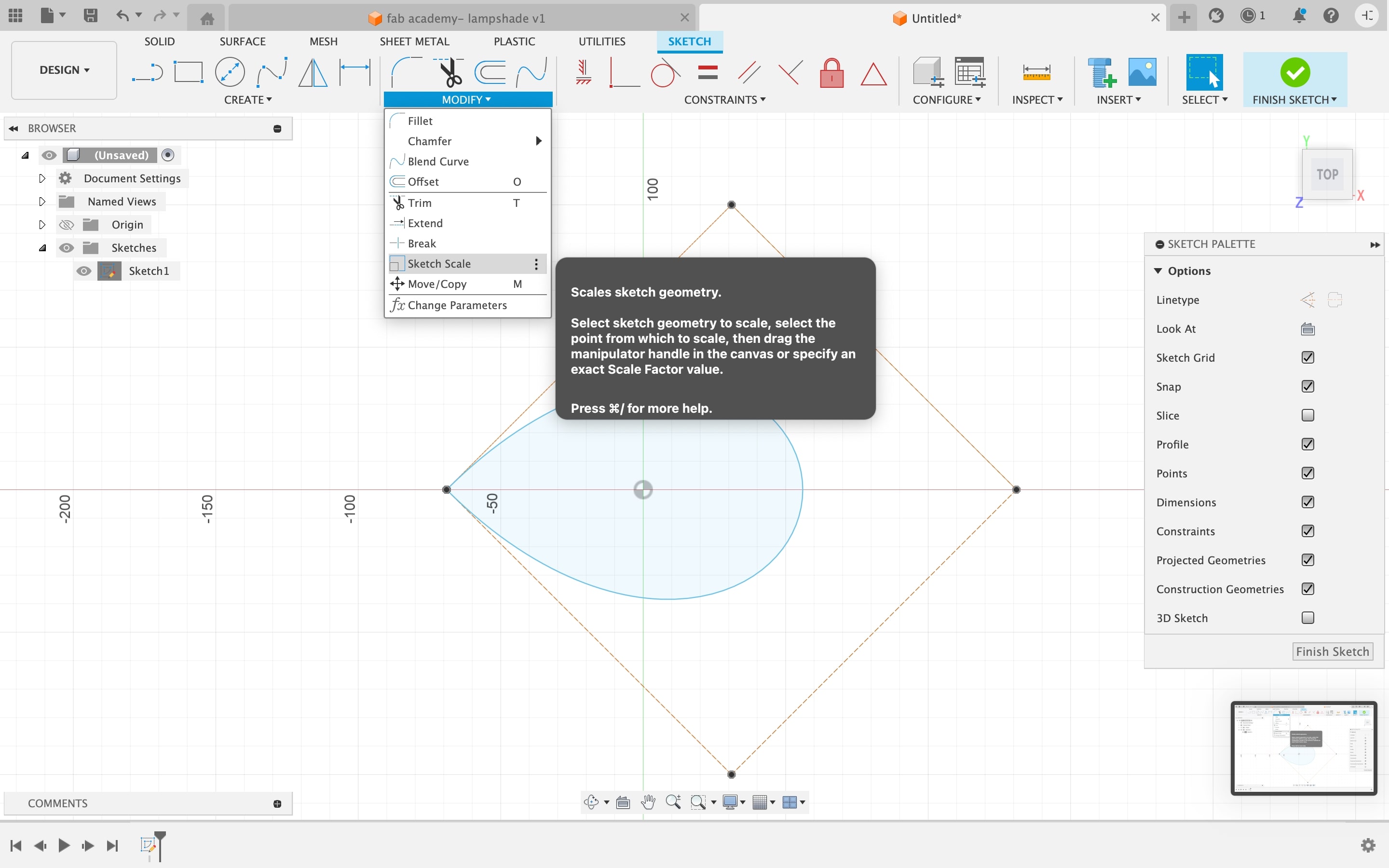The image size is (1389, 868).
Task: Select the Sketch Dimension tool
Action: click(354, 73)
